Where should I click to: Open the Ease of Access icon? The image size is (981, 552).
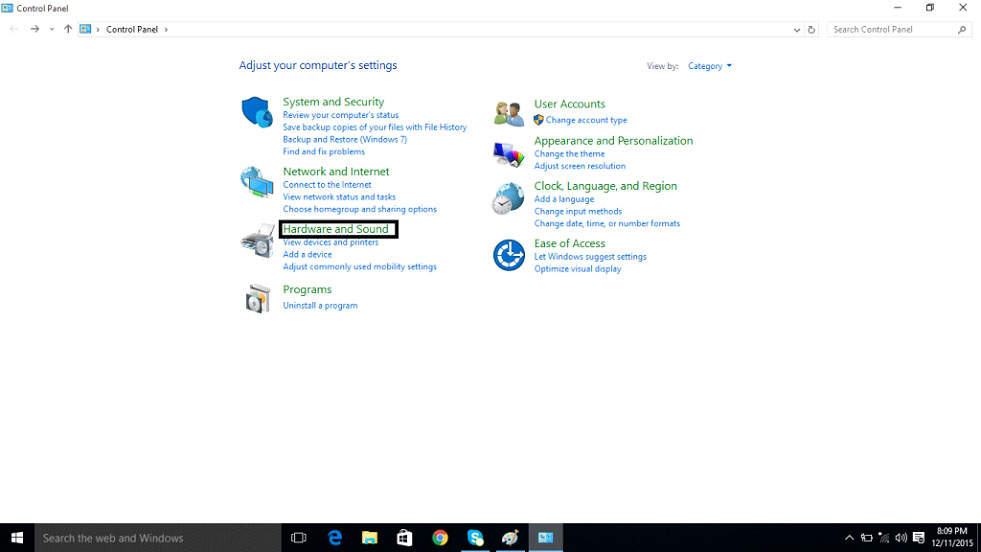click(509, 255)
